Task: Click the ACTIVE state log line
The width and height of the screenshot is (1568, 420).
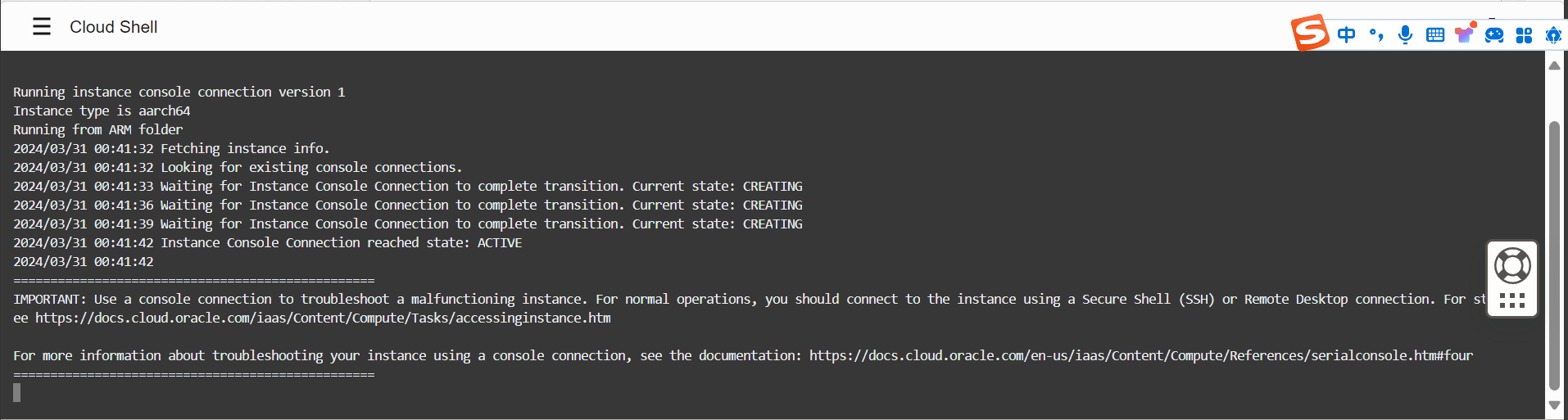Action: point(267,242)
